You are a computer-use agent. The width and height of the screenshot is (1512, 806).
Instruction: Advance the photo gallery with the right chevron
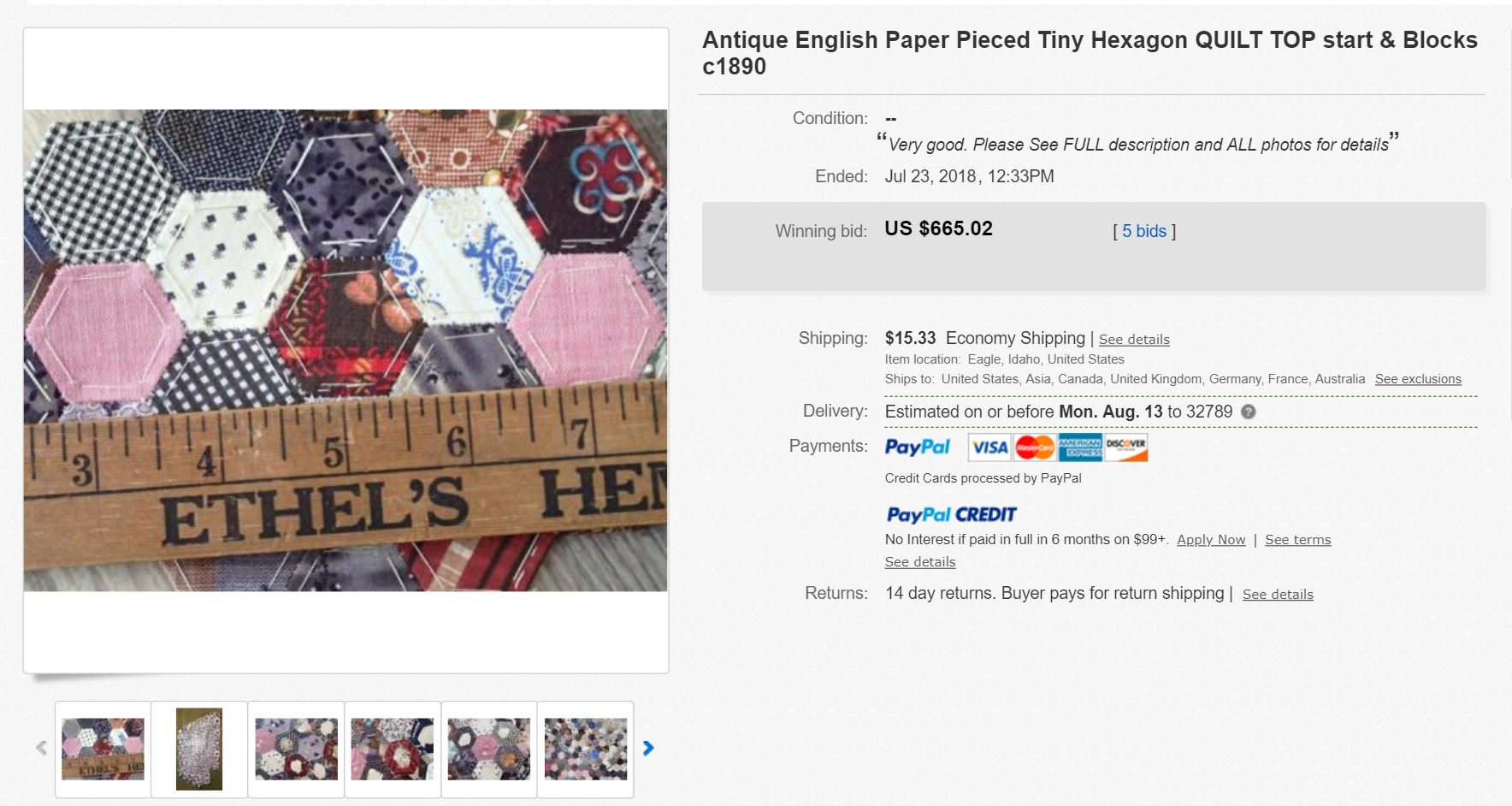click(648, 748)
